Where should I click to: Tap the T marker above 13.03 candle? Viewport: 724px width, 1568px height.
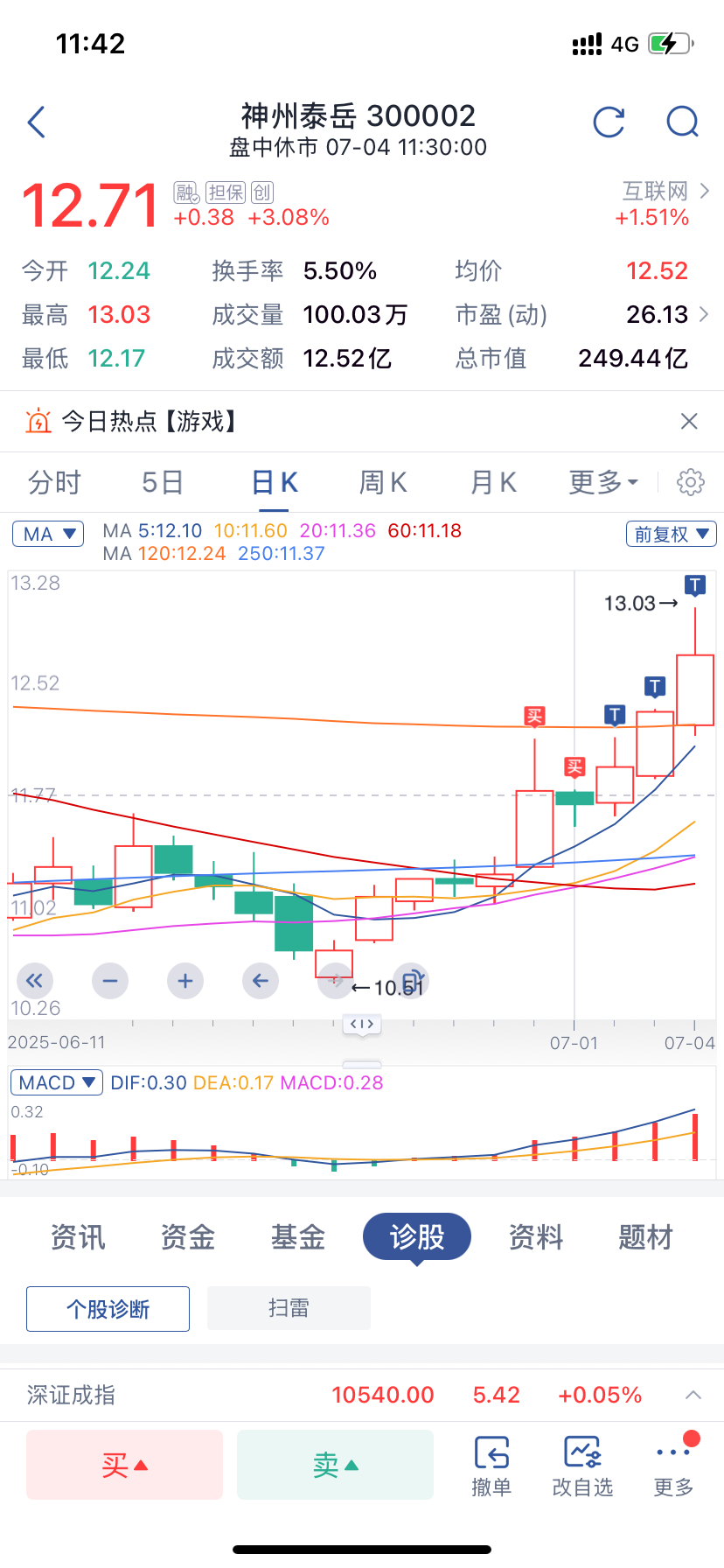coord(695,585)
